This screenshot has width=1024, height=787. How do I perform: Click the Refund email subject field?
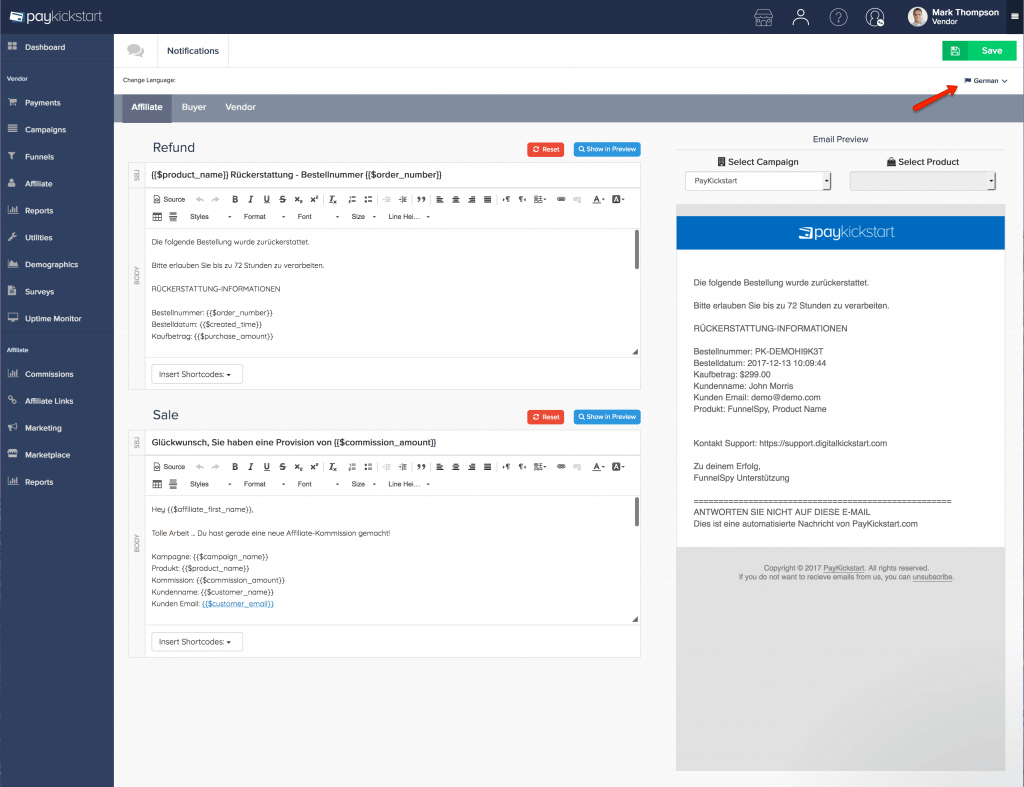tap(392, 175)
